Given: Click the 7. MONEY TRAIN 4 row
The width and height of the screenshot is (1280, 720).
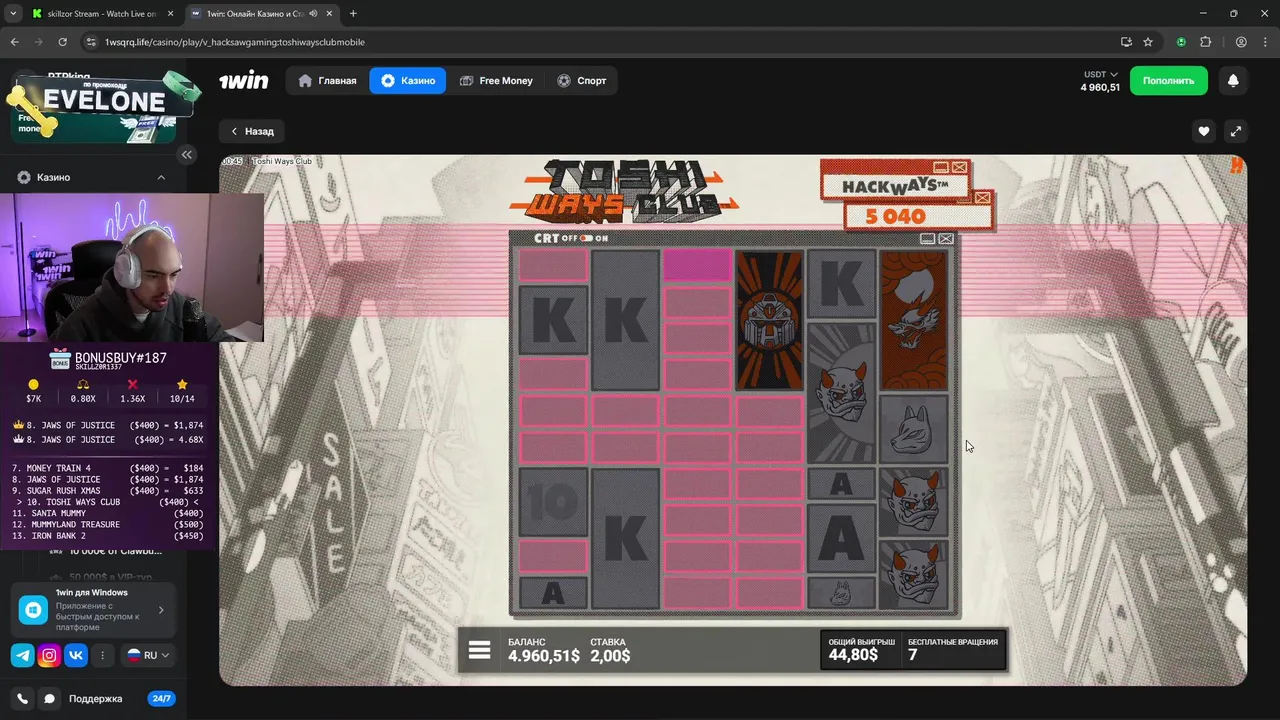Looking at the screenshot, I should 107,468.
